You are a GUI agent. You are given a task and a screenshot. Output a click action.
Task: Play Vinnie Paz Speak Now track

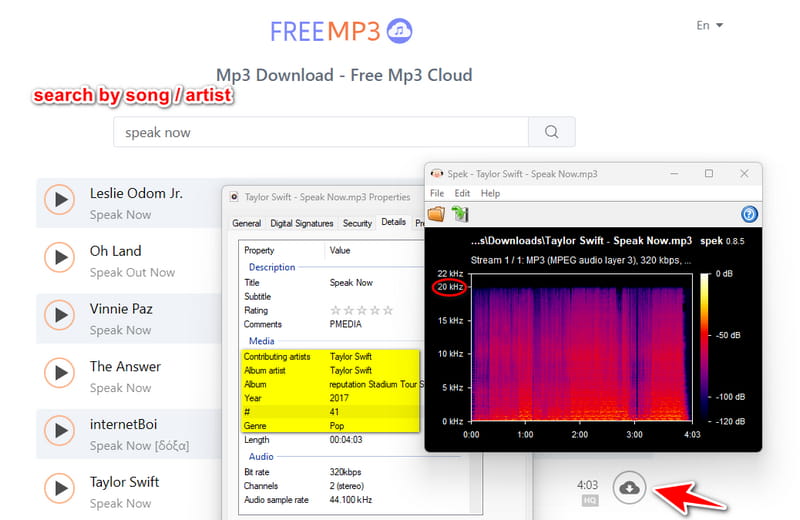pos(59,315)
